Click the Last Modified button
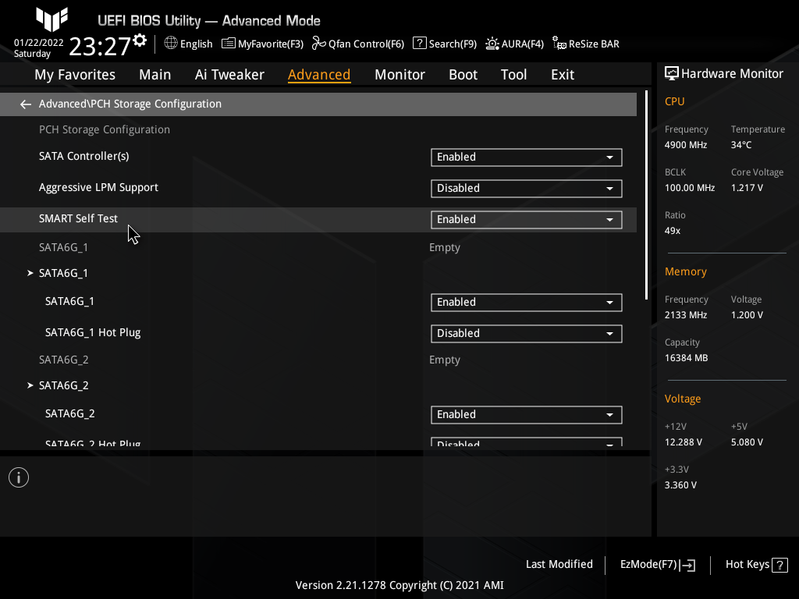799x599 pixels. click(x=559, y=564)
